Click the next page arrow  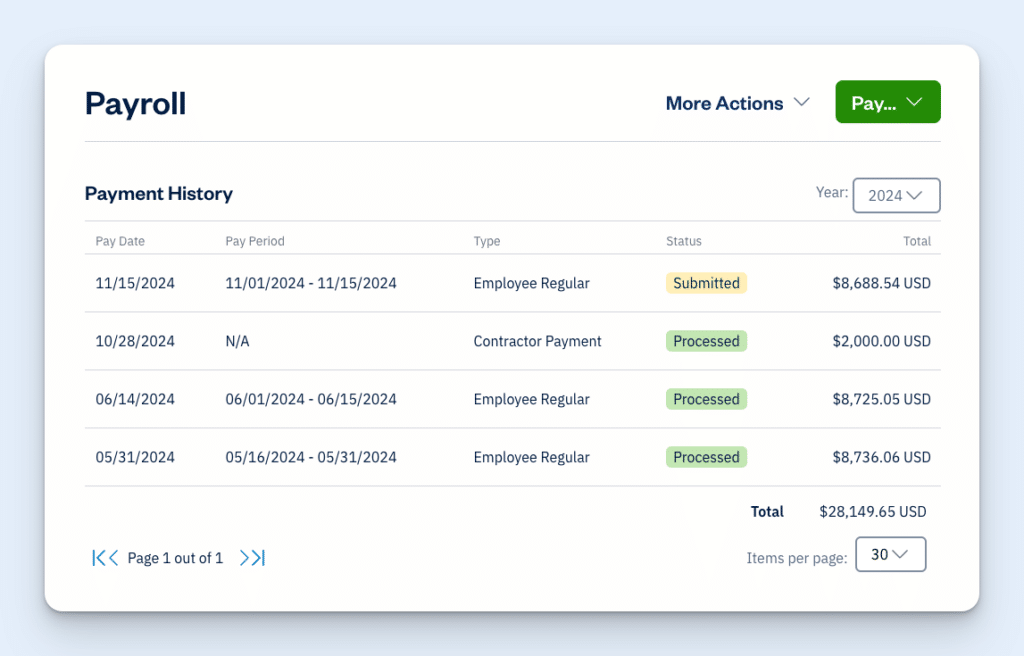point(245,558)
